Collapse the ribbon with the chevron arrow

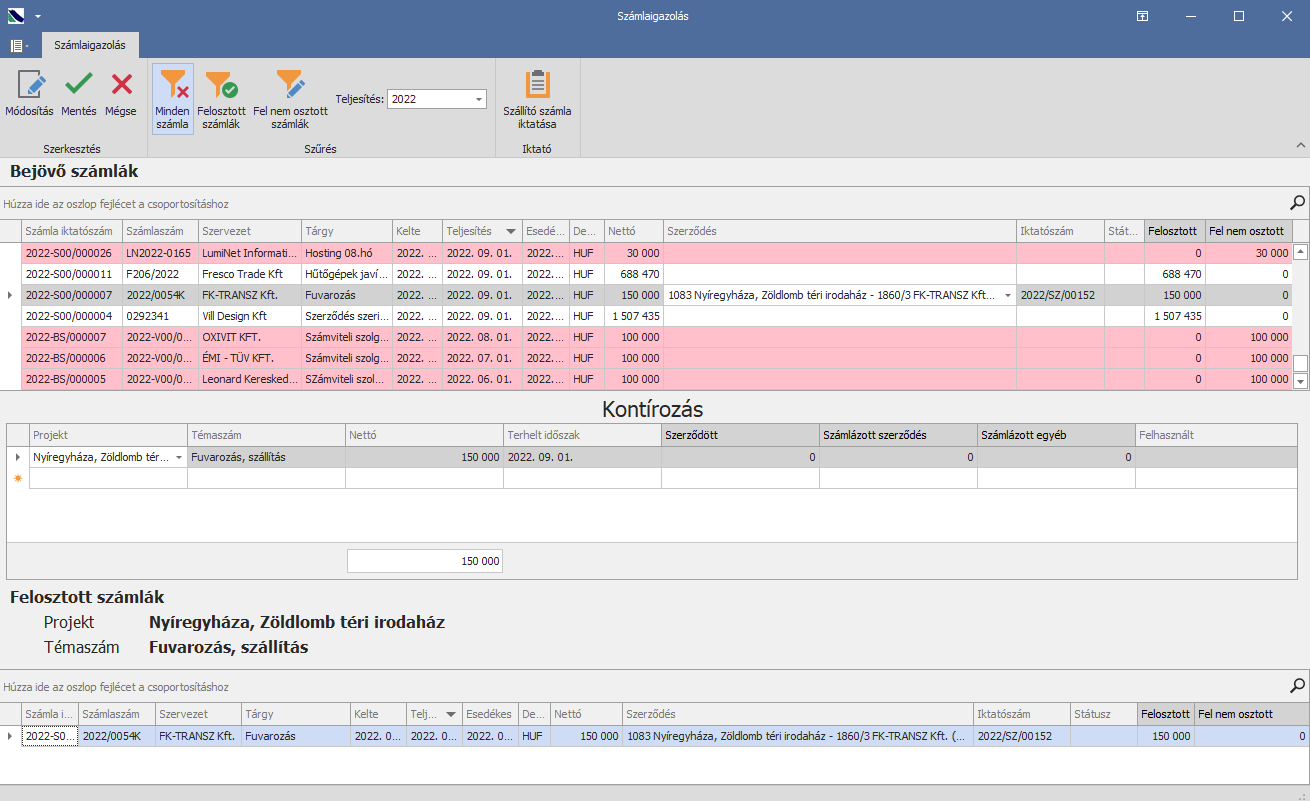click(x=1300, y=146)
